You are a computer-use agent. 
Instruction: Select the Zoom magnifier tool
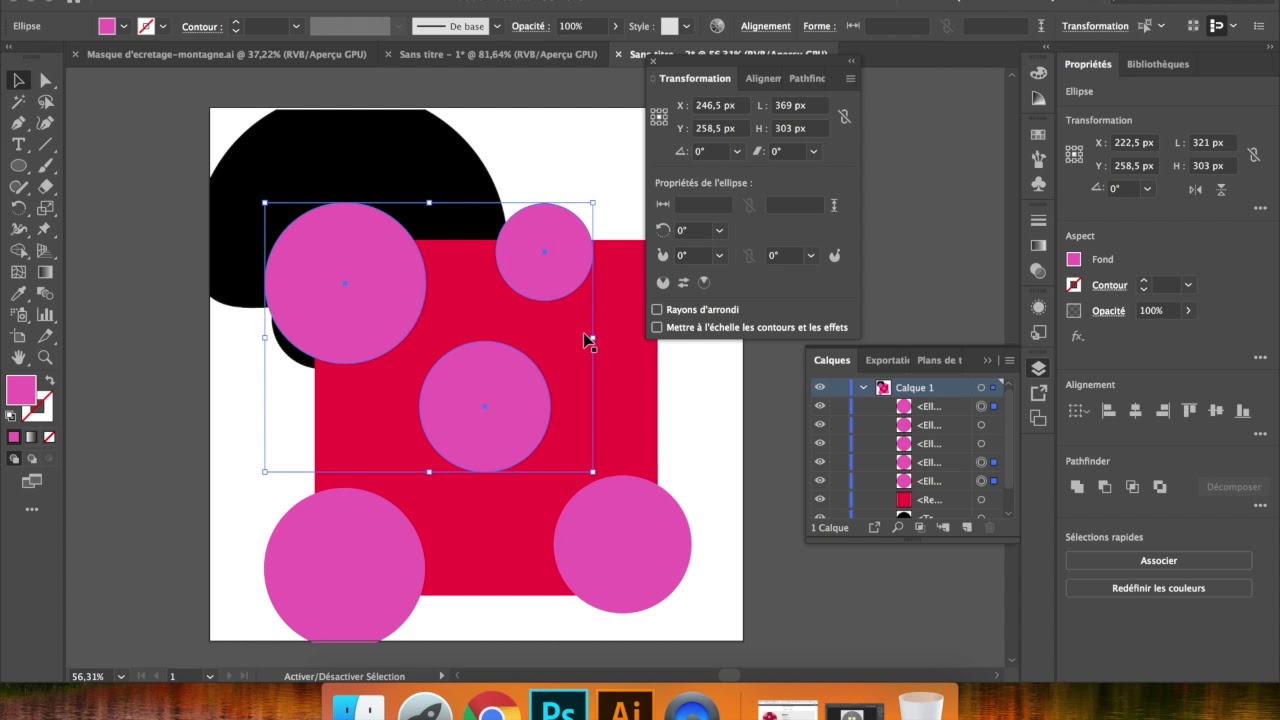tap(45, 358)
